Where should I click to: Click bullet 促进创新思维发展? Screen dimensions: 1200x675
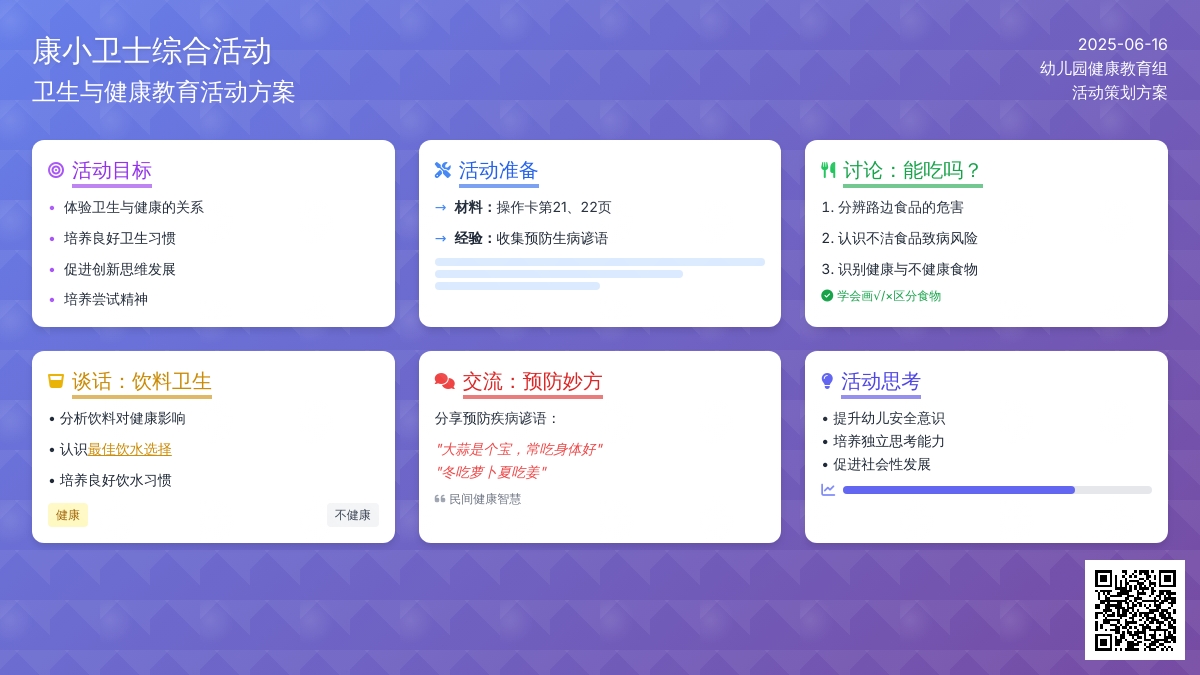pyautogui.click(x=120, y=269)
